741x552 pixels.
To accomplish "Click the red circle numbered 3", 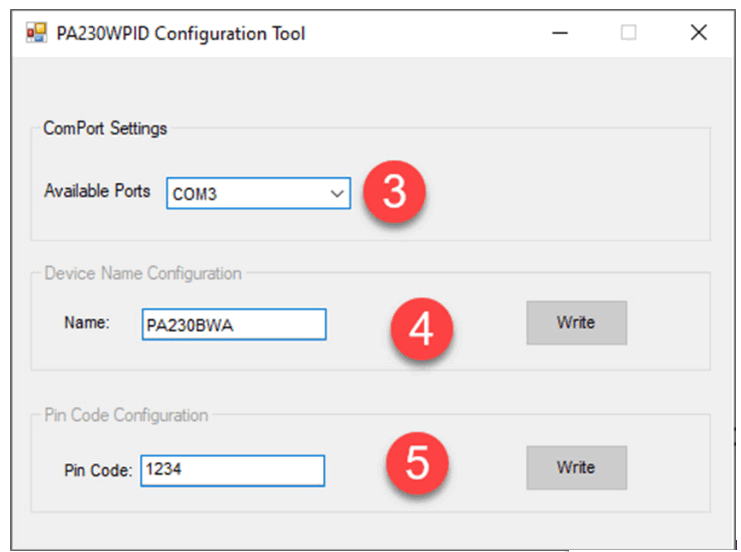I will pyautogui.click(x=394, y=192).
